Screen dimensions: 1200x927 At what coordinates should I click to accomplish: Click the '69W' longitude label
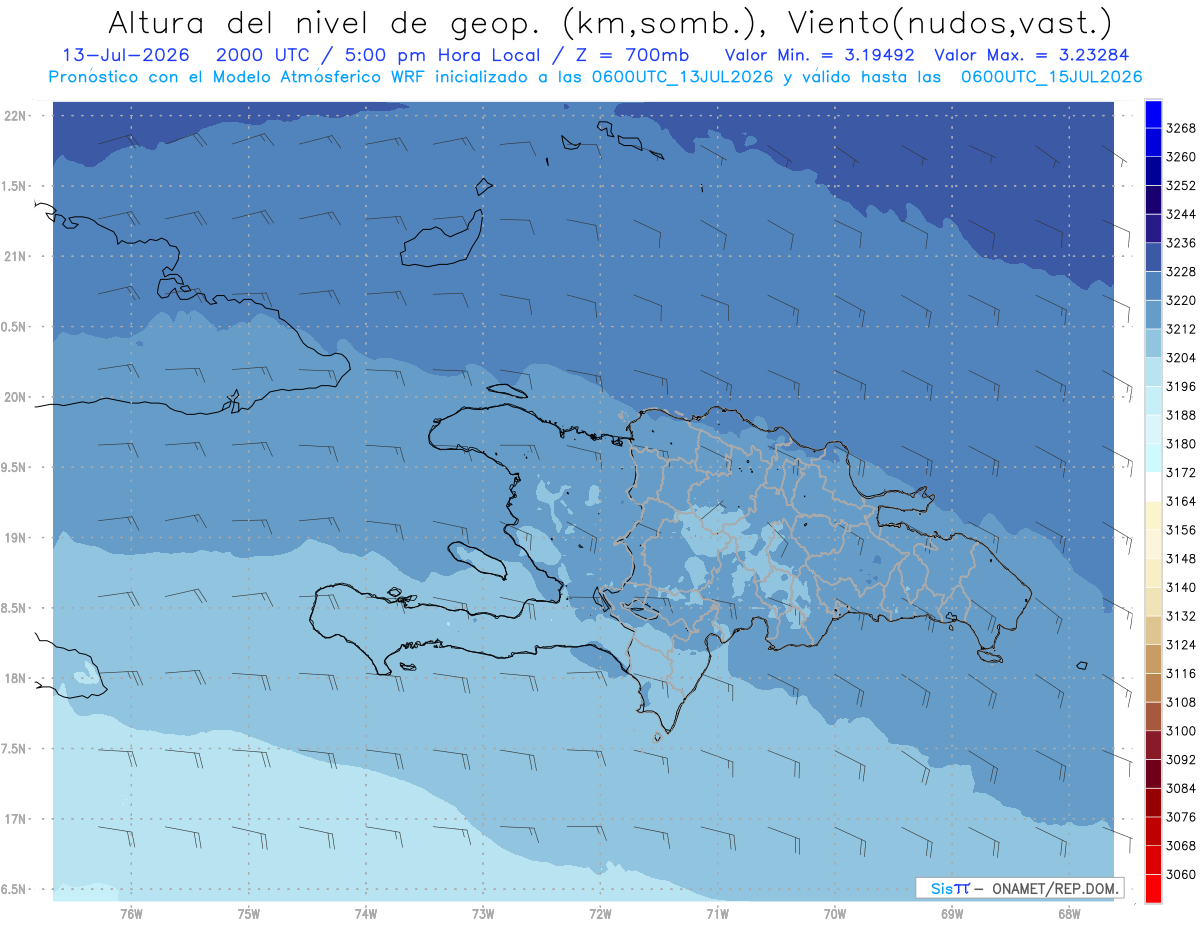pos(952,913)
